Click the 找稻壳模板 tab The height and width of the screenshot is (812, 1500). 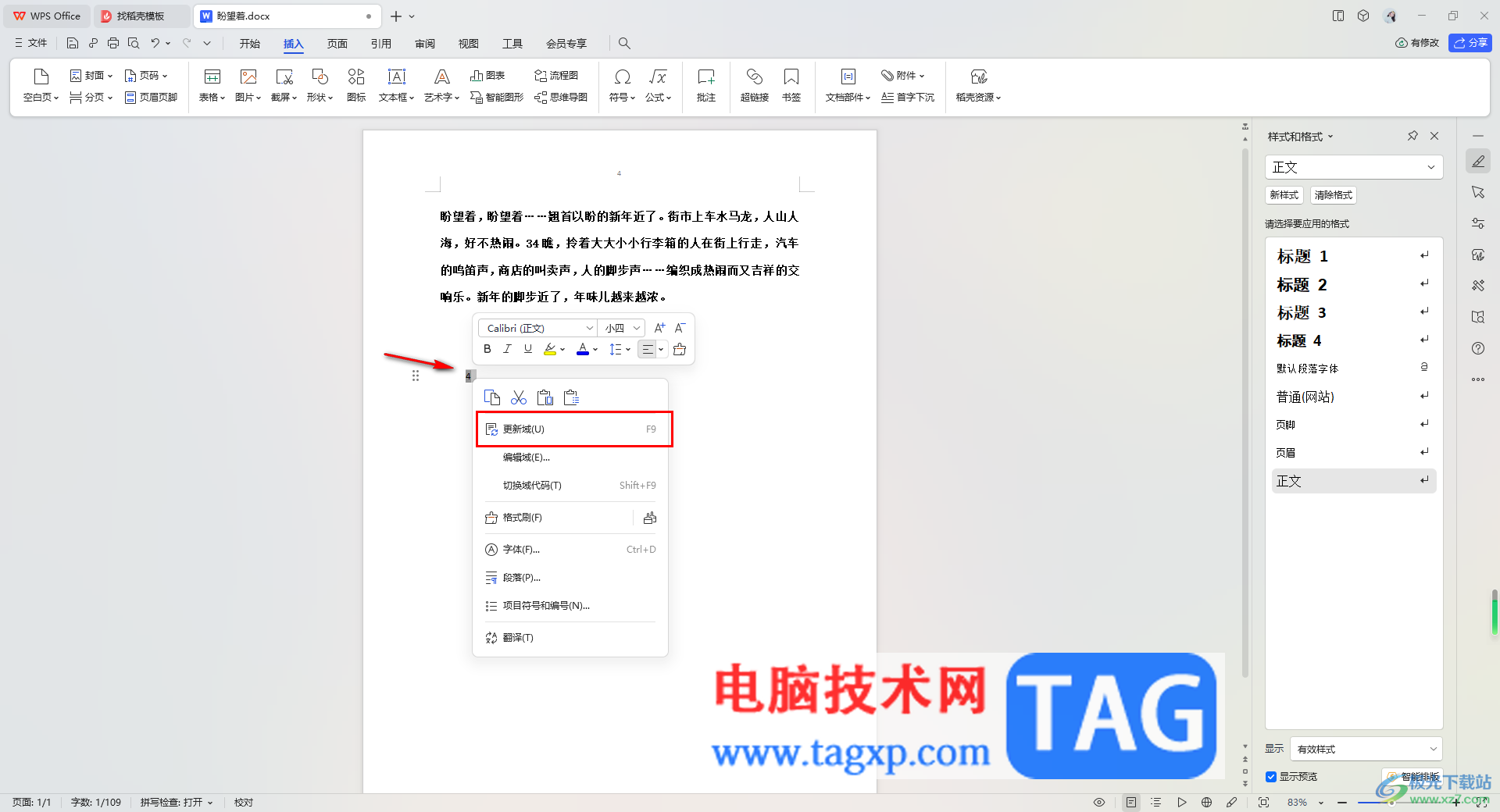point(141,16)
